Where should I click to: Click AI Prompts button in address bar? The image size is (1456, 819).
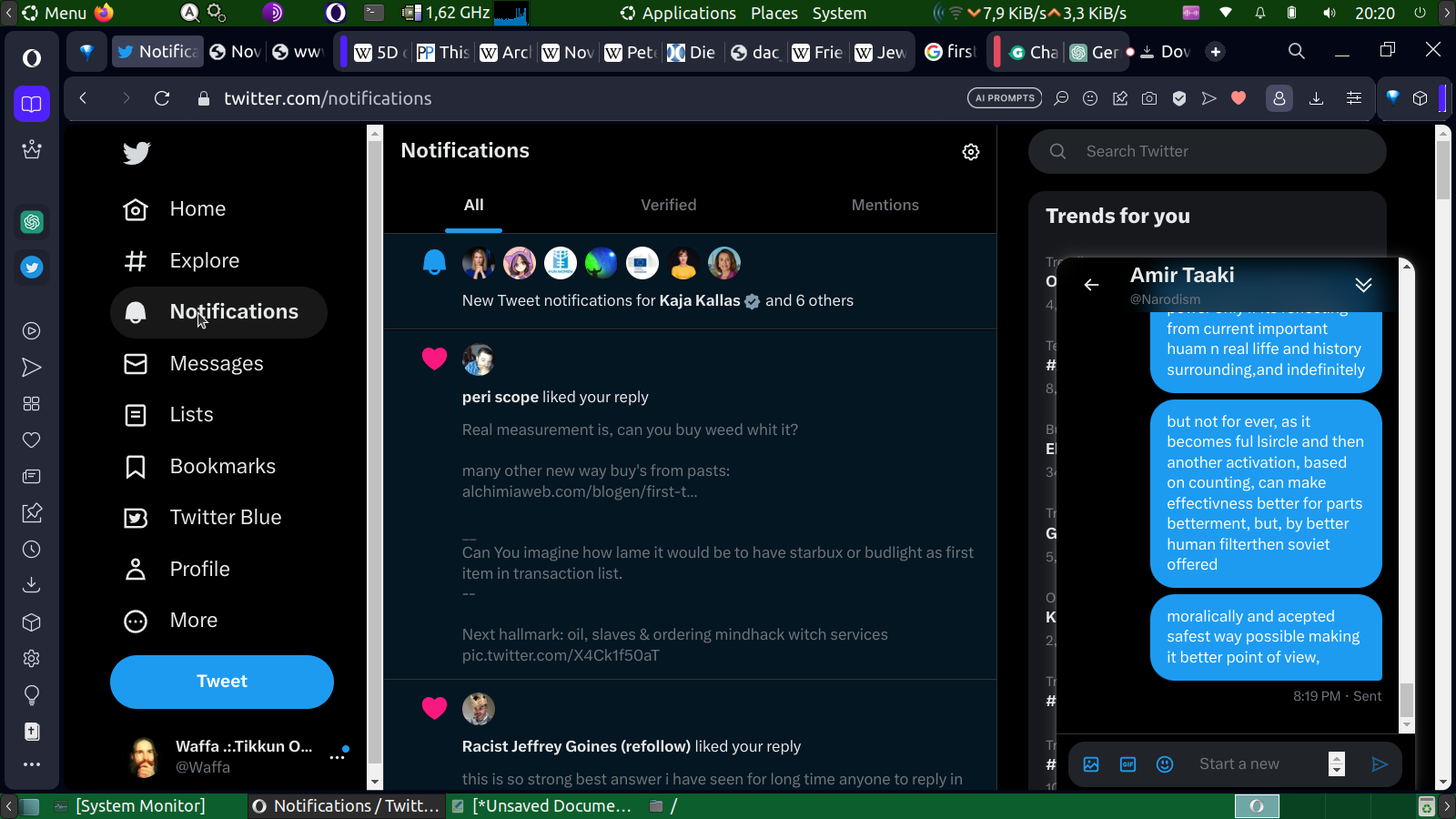[1005, 98]
